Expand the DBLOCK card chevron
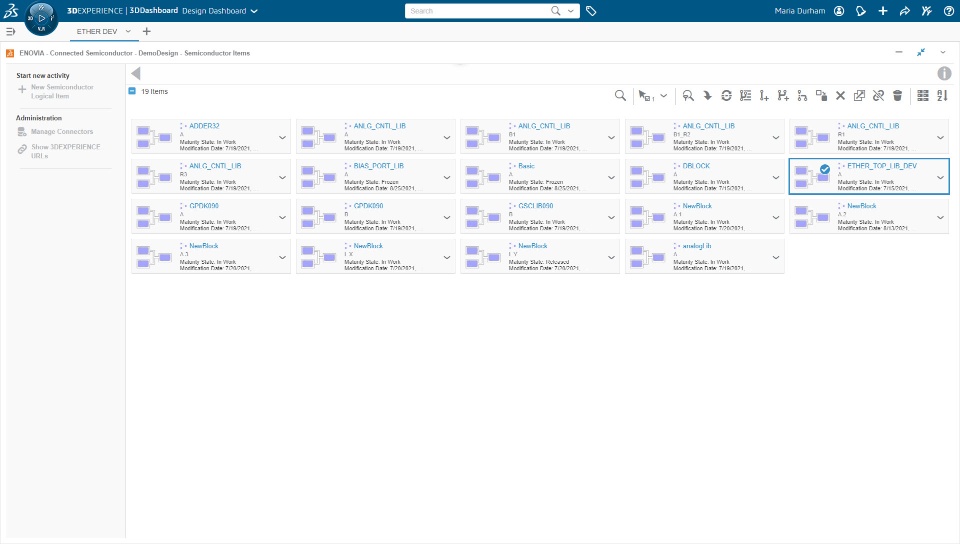Image resolution: width=960 pixels, height=544 pixels. [776, 177]
